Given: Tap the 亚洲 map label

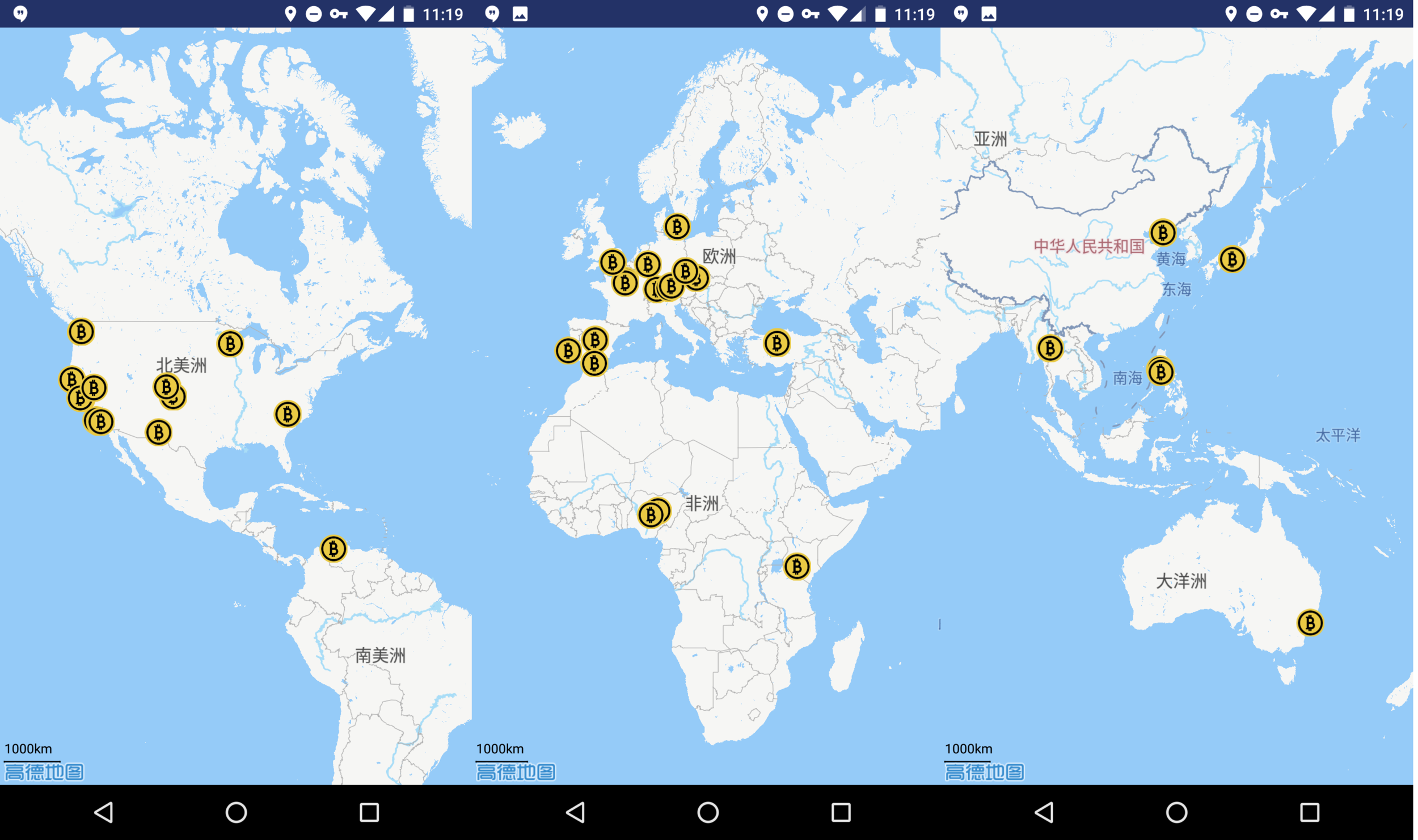Looking at the screenshot, I should click(x=991, y=139).
